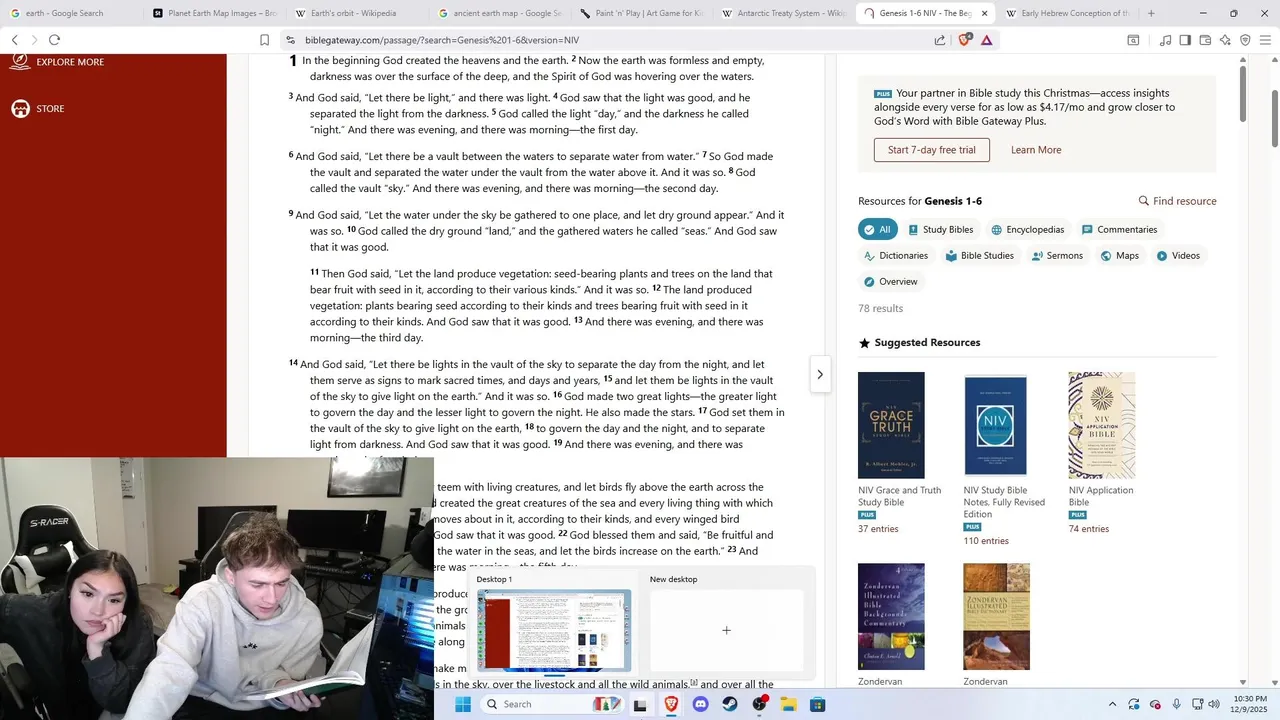This screenshot has width=1280, height=720.
Task: Switch to the Earth's orbit Wikipedia tab
Action: tap(358, 13)
